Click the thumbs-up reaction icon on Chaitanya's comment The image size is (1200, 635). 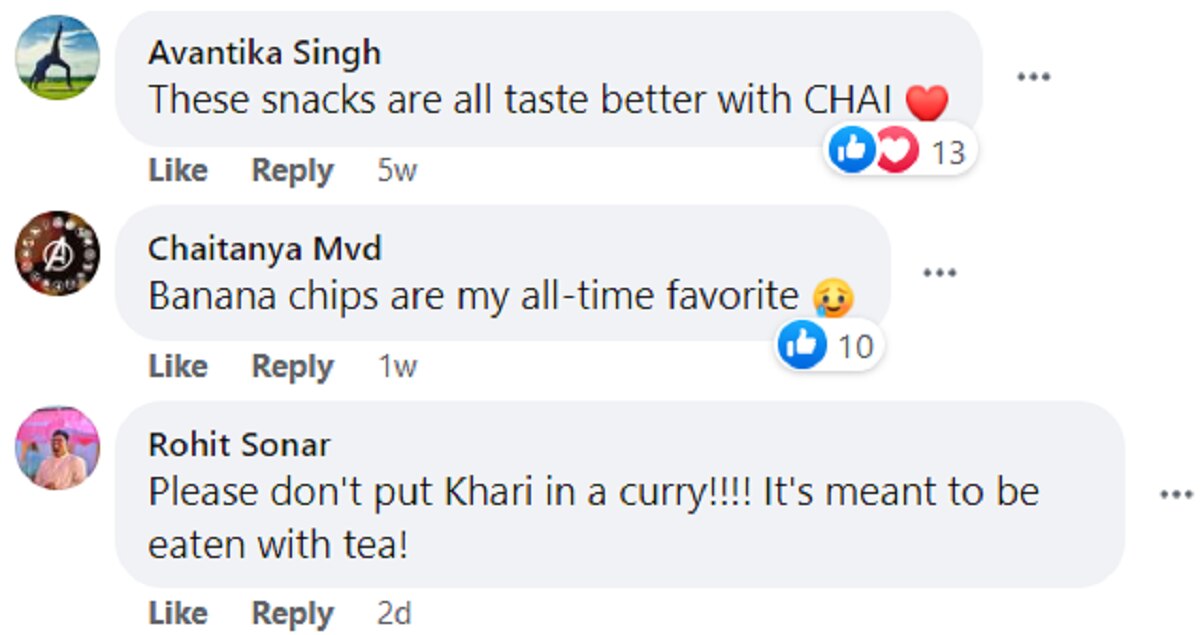tap(802, 346)
